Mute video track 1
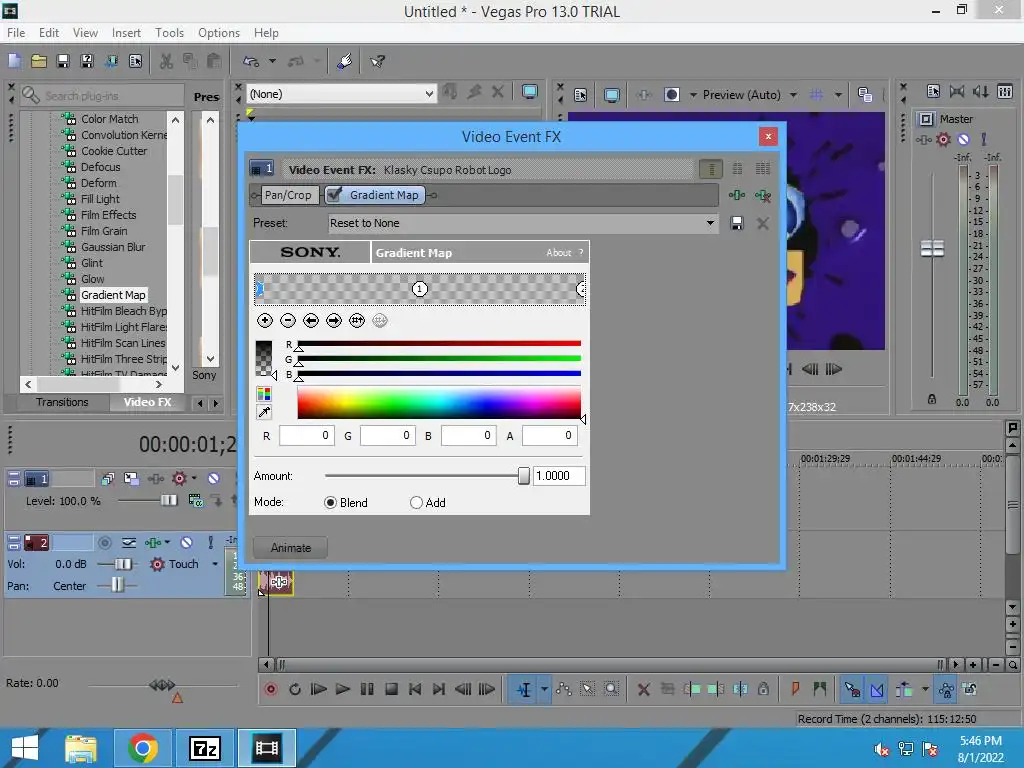The image size is (1024, 768). (x=214, y=479)
